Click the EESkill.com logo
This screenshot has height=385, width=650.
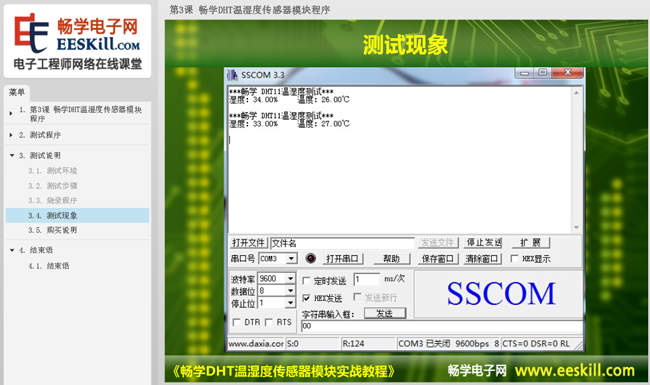(78, 41)
